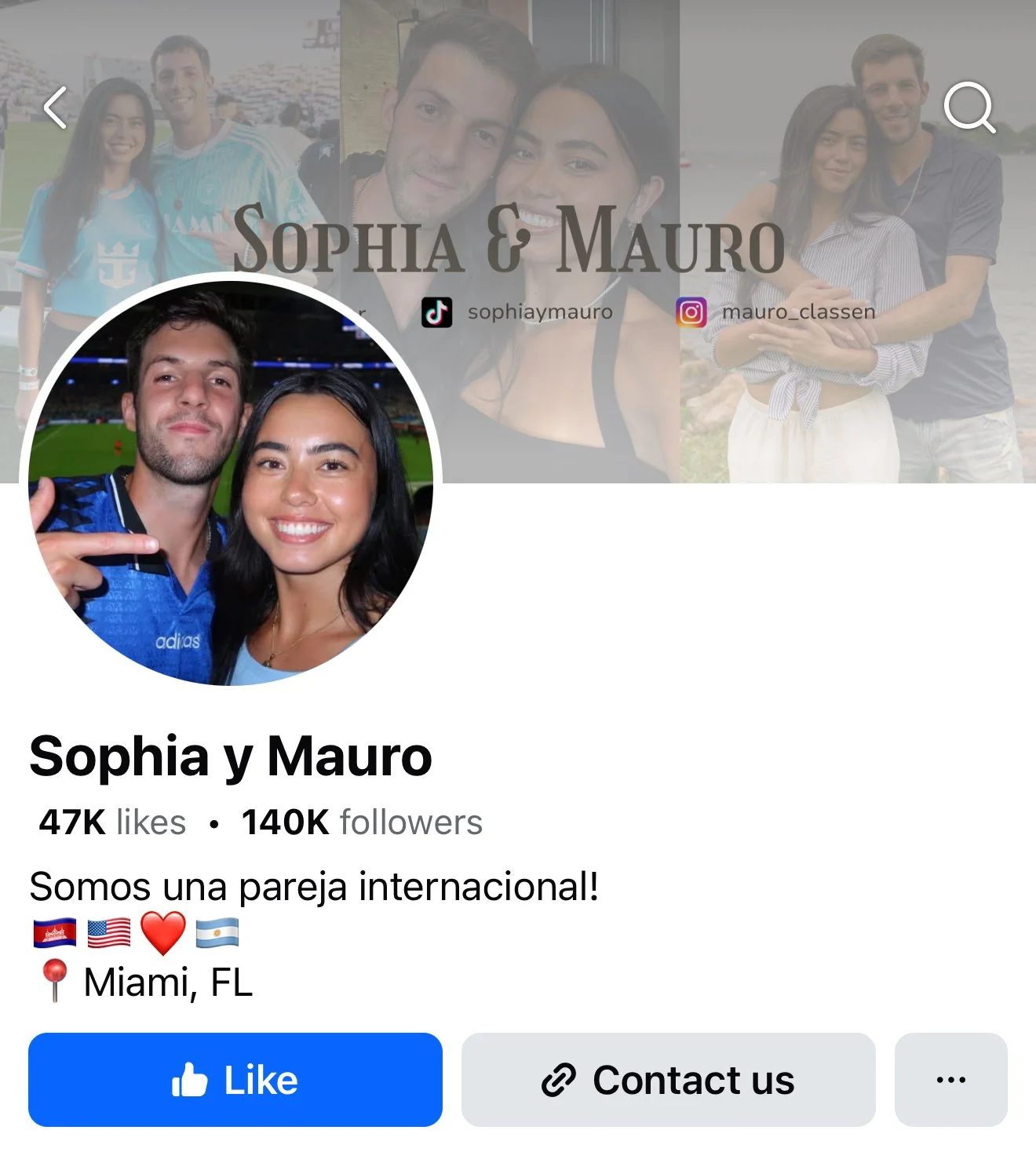Click the Argentina flag emoji
The height and width of the screenshot is (1163, 1036).
[217, 933]
